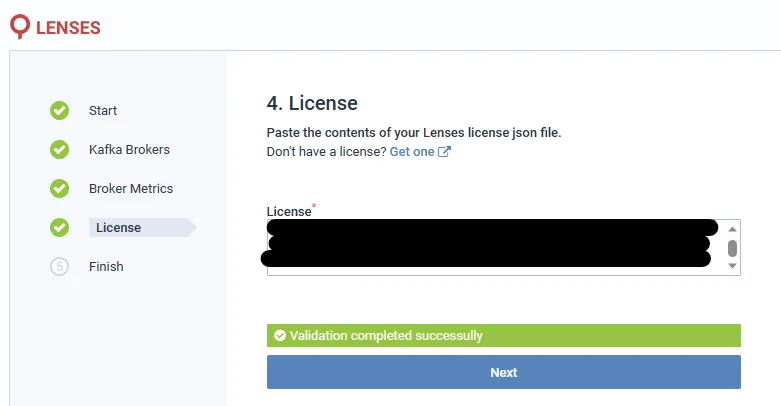This screenshot has width=781, height=406.
Task: Click the green checkmark beside Start
Action: point(59,111)
